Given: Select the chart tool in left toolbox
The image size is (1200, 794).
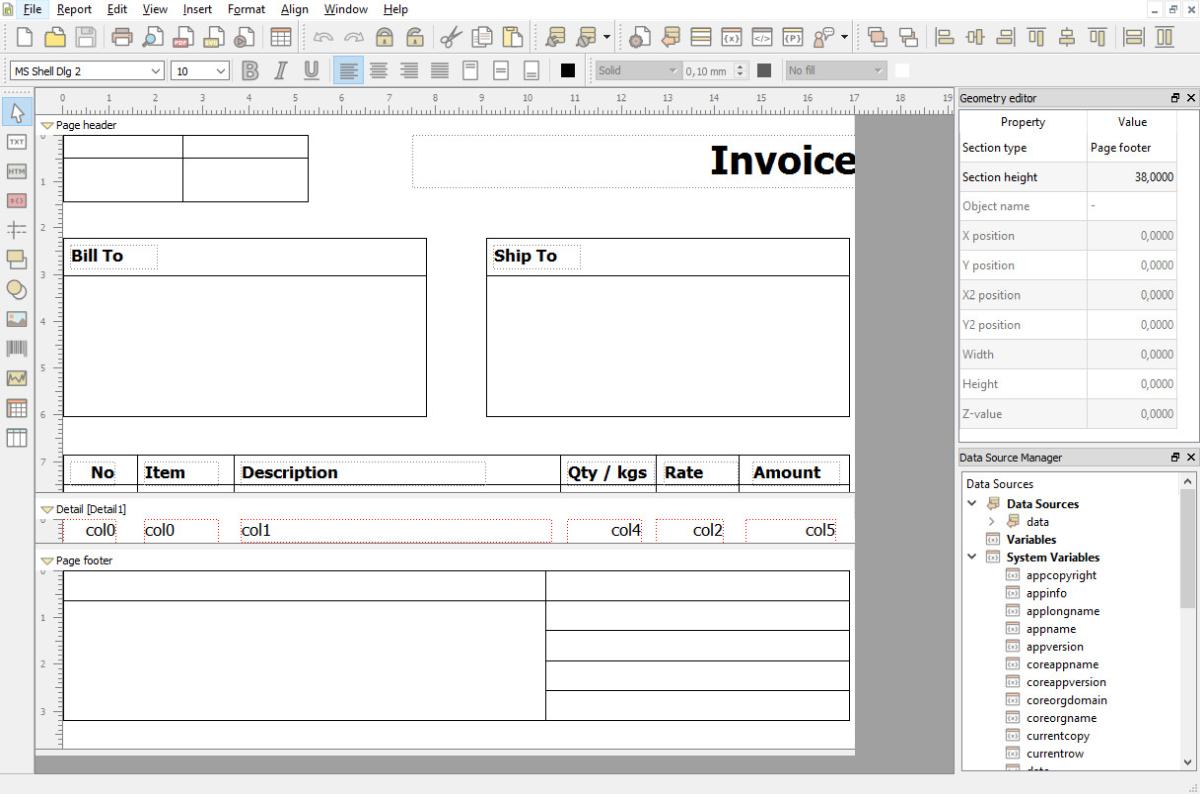Looking at the screenshot, I should pyautogui.click(x=17, y=379).
